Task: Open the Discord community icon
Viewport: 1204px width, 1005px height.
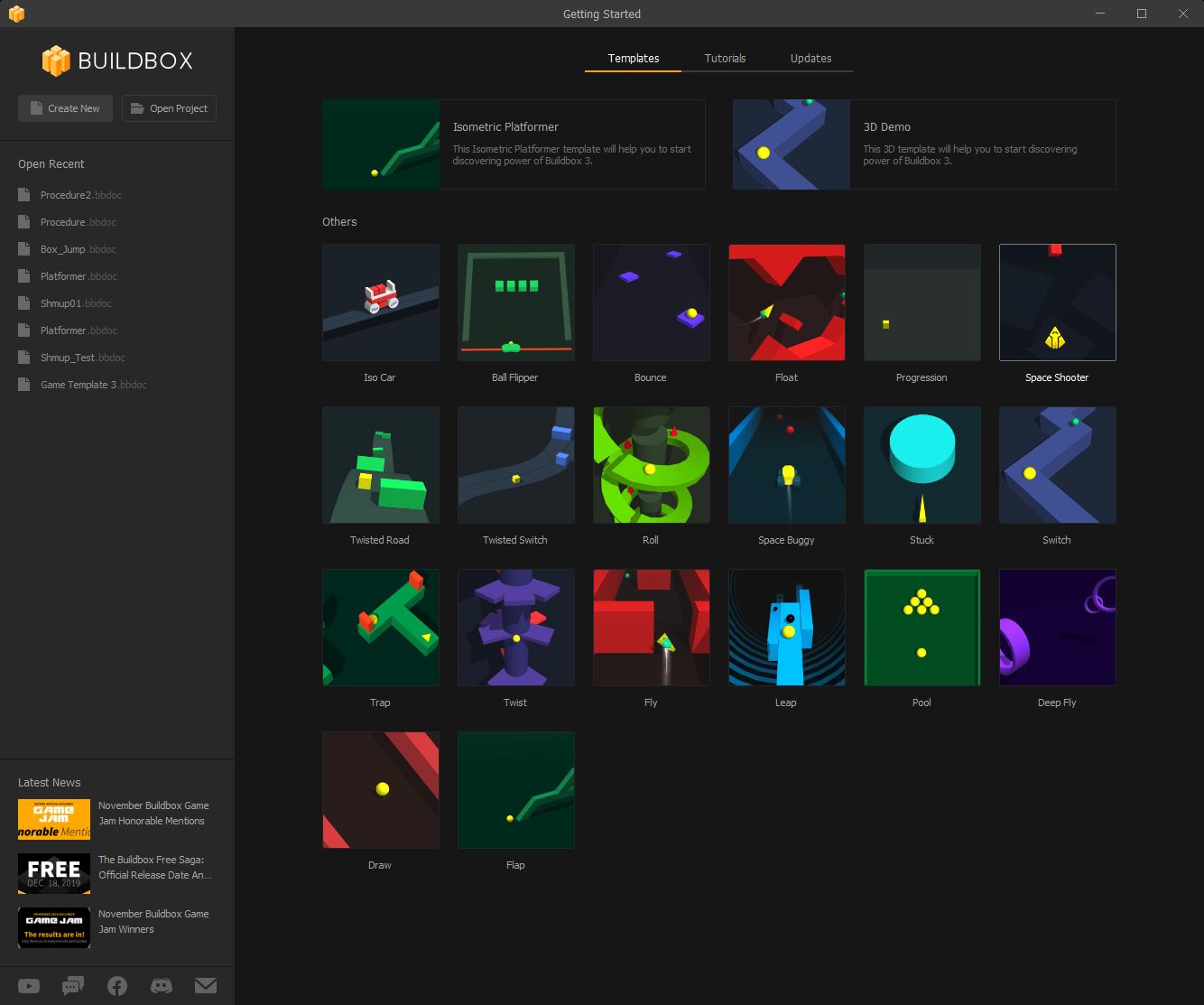Action: coord(162,985)
